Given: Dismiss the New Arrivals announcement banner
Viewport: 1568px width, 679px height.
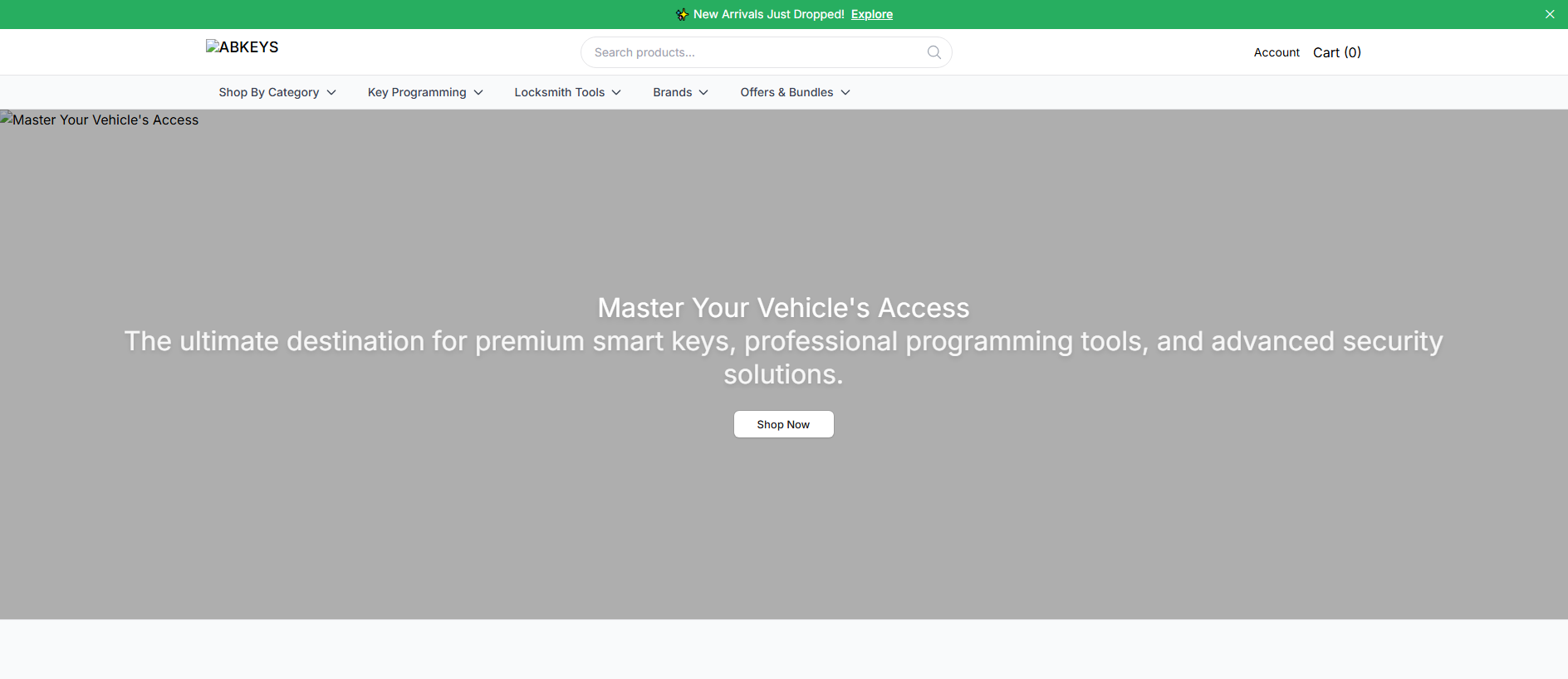Looking at the screenshot, I should pos(1550,14).
